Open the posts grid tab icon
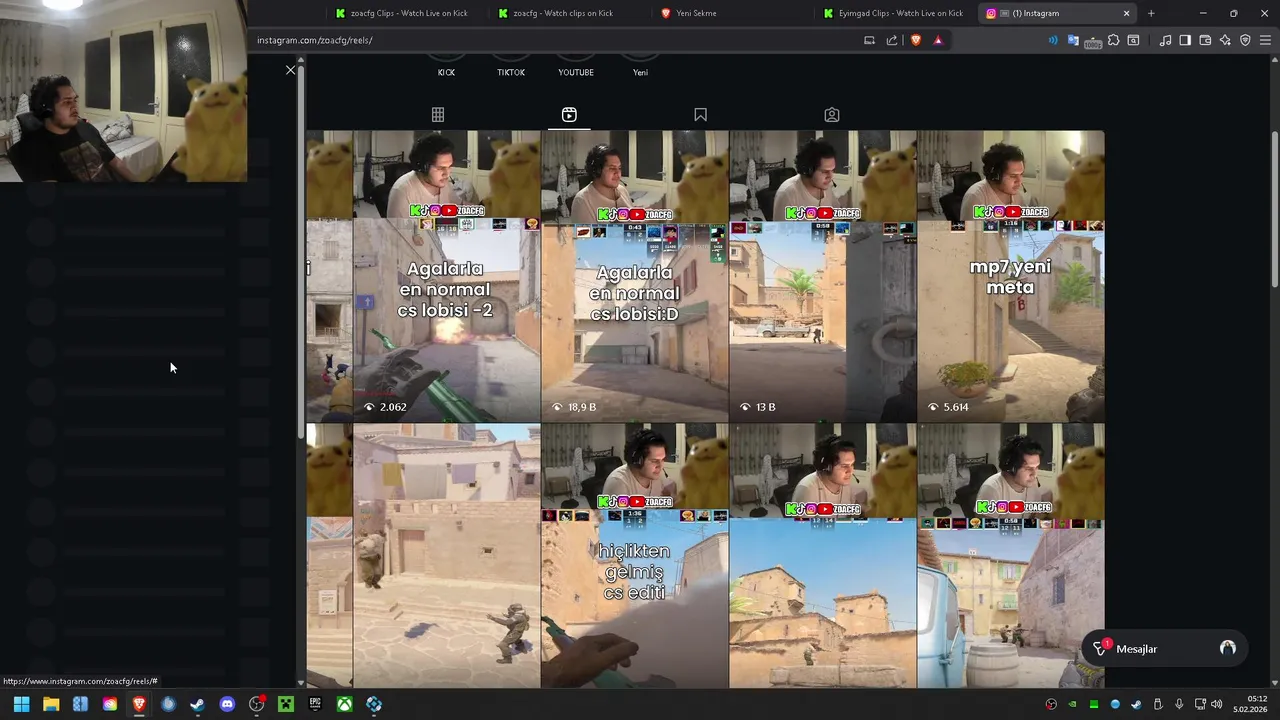1280x720 pixels. point(438,115)
